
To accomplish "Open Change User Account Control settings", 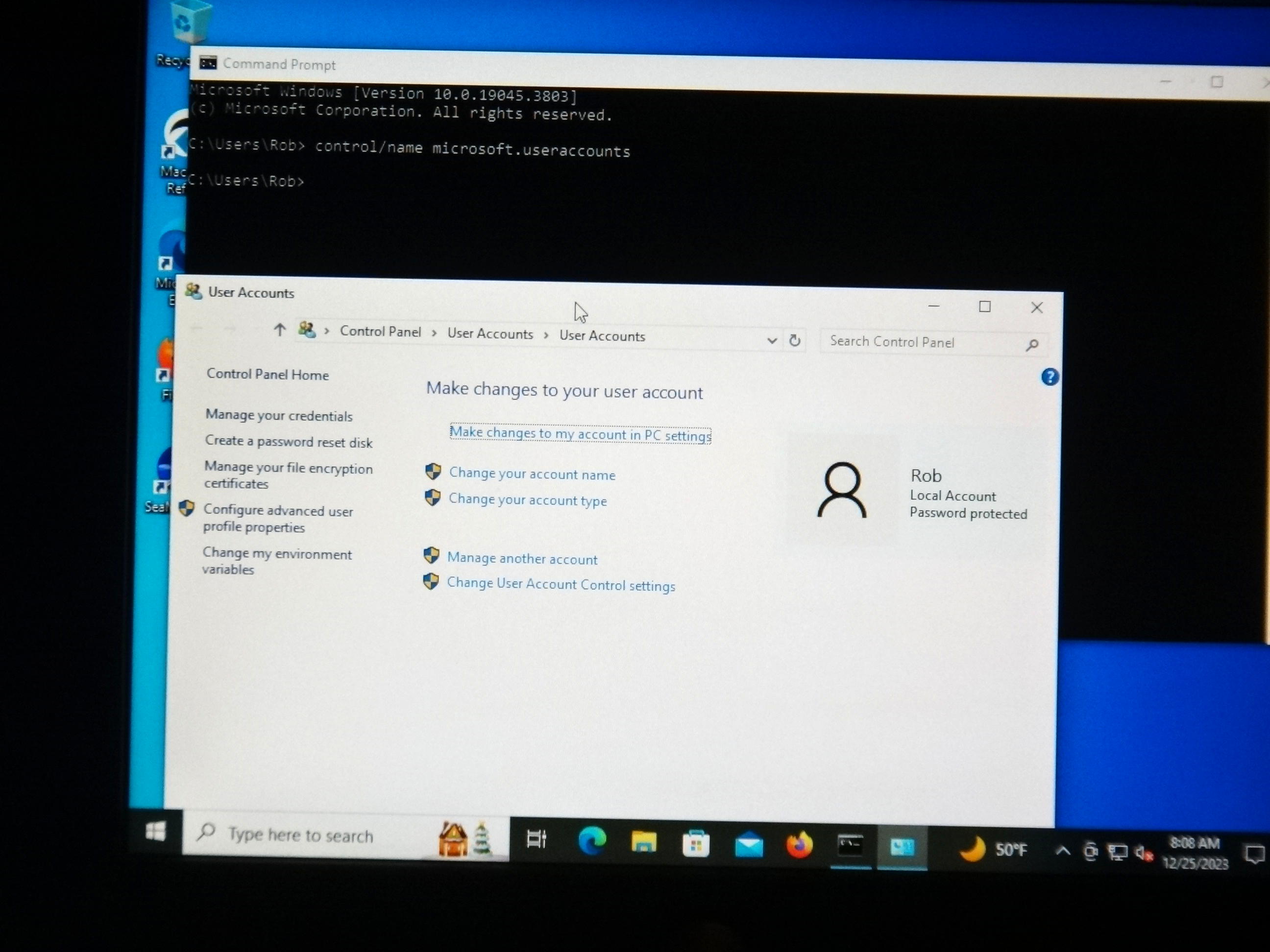I will (561, 584).
